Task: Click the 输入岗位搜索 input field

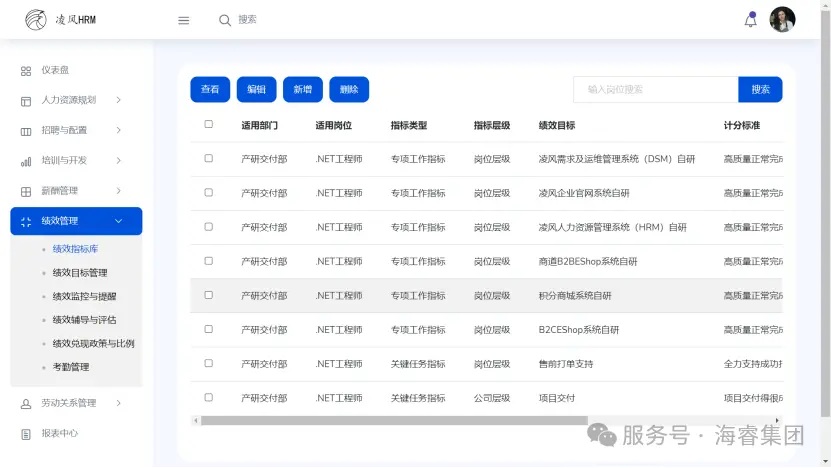Action: click(x=655, y=89)
